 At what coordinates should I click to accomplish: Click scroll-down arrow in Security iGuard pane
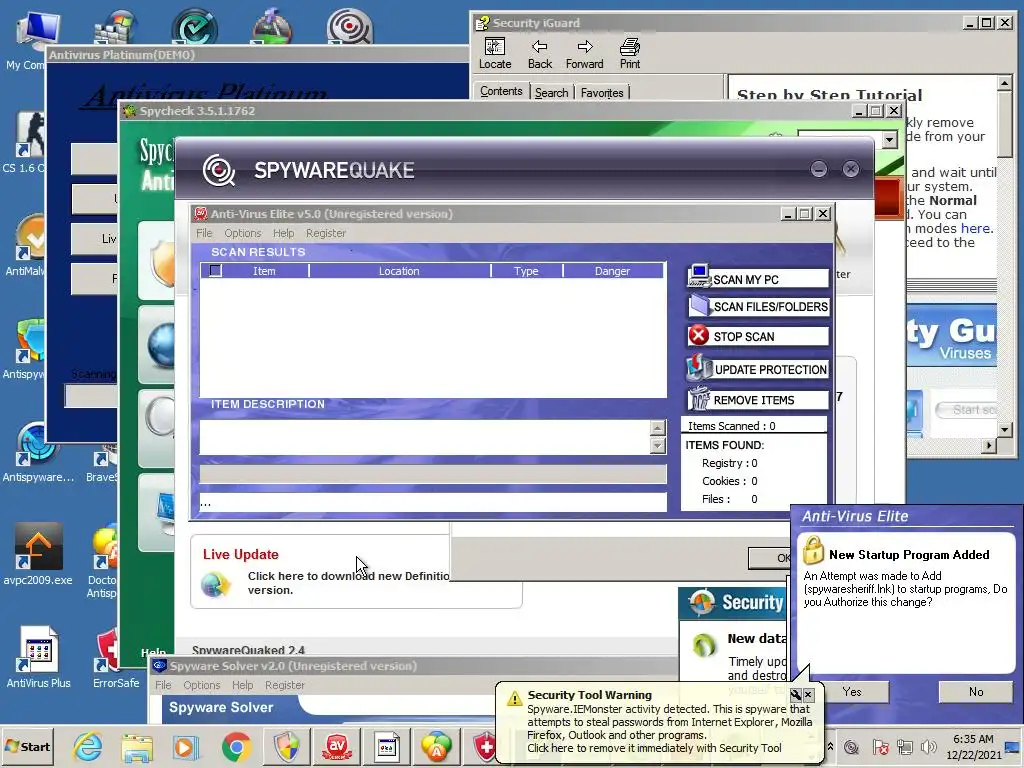pos(1004,429)
